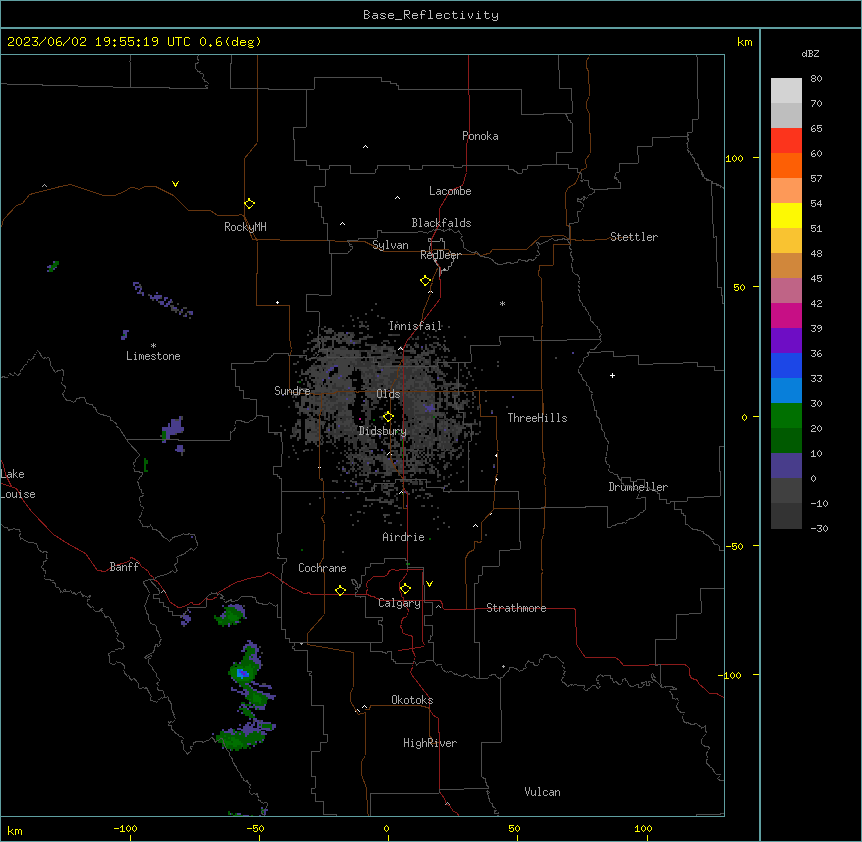The width and height of the screenshot is (862, 842).
Task: Click the Cochrane city label
Action: 322,568
